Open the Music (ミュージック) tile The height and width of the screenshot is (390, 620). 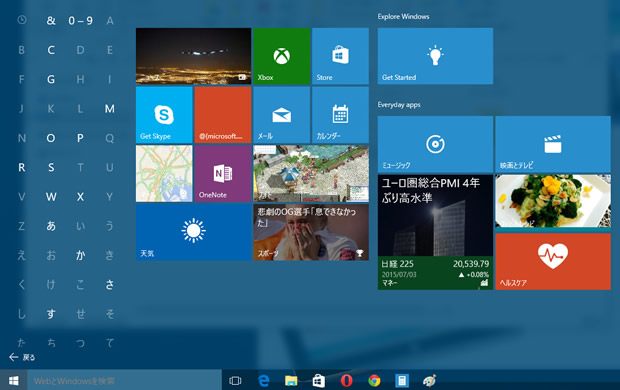435,144
